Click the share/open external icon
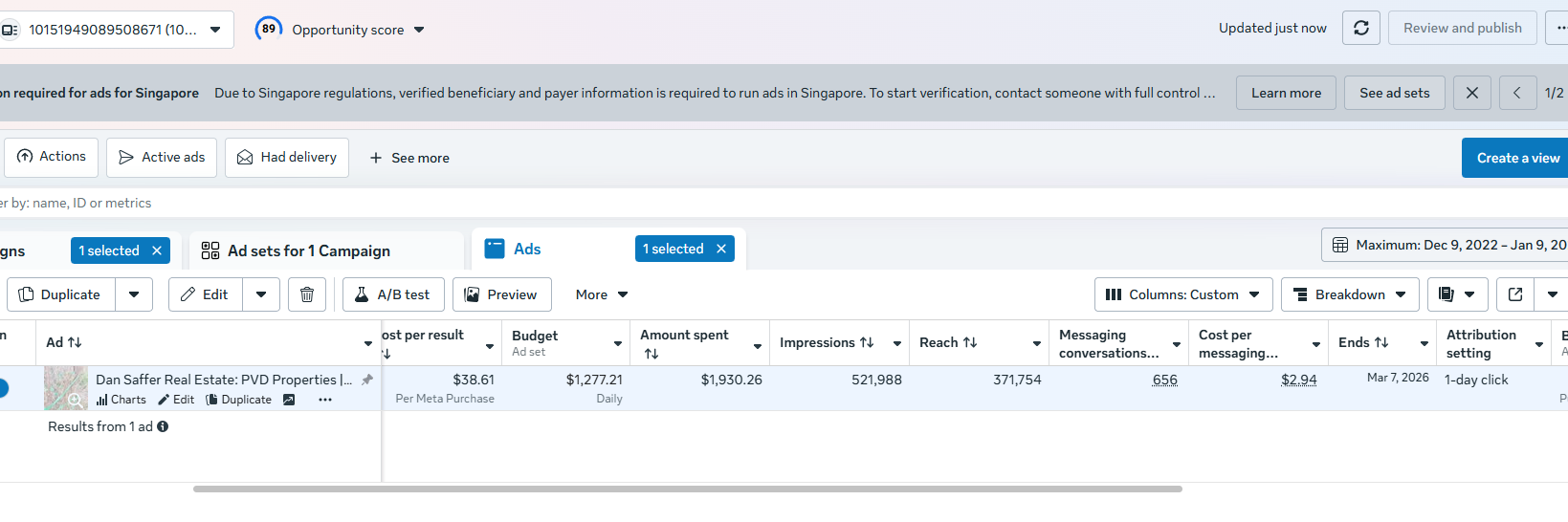1568x522 pixels. click(1515, 294)
